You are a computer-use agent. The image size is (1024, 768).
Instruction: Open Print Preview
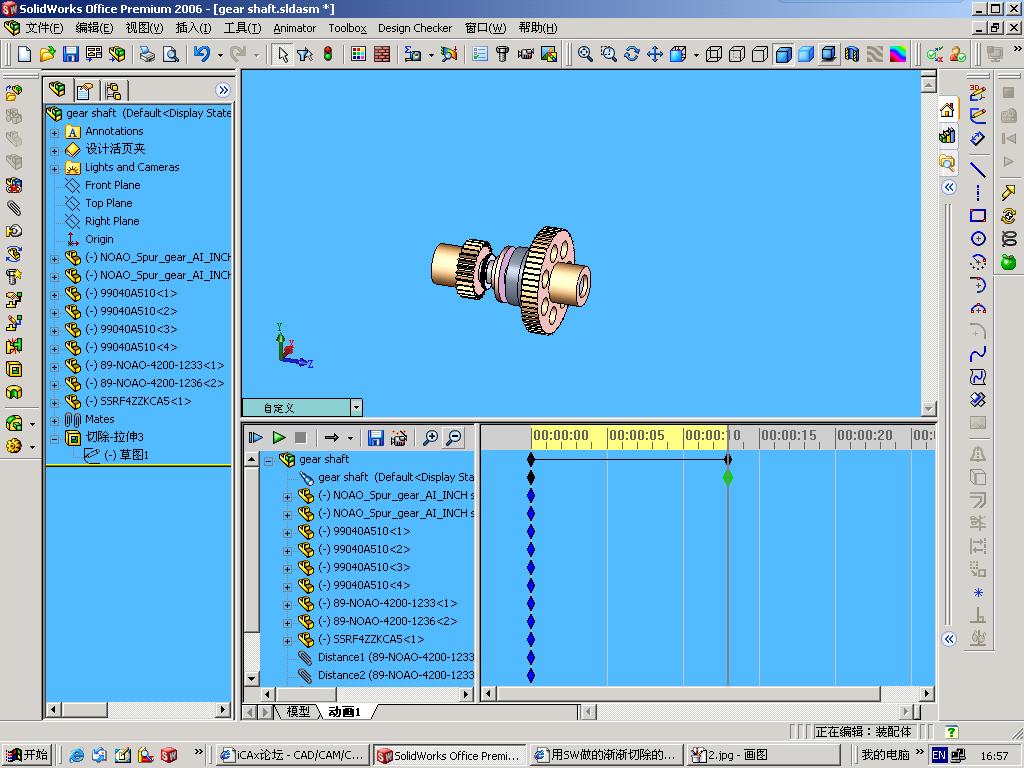[x=170, y=54]
